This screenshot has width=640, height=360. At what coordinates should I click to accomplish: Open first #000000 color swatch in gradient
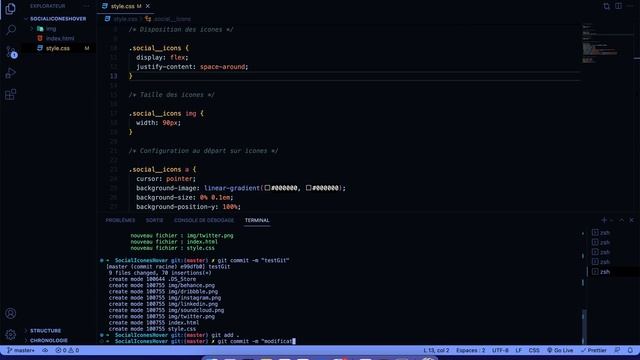tap(267, 188)
